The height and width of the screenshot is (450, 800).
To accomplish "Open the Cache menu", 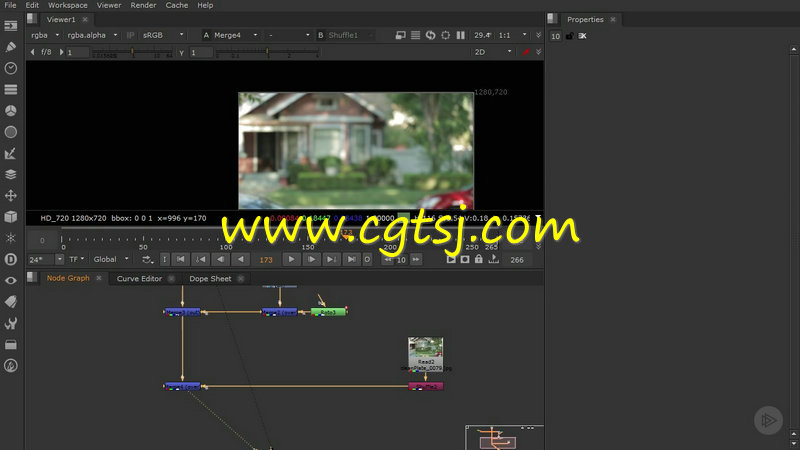I will [177, 5].
